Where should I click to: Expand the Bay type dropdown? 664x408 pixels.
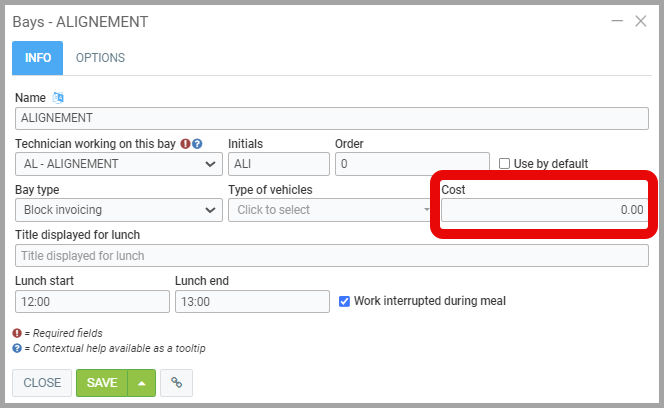119,210
